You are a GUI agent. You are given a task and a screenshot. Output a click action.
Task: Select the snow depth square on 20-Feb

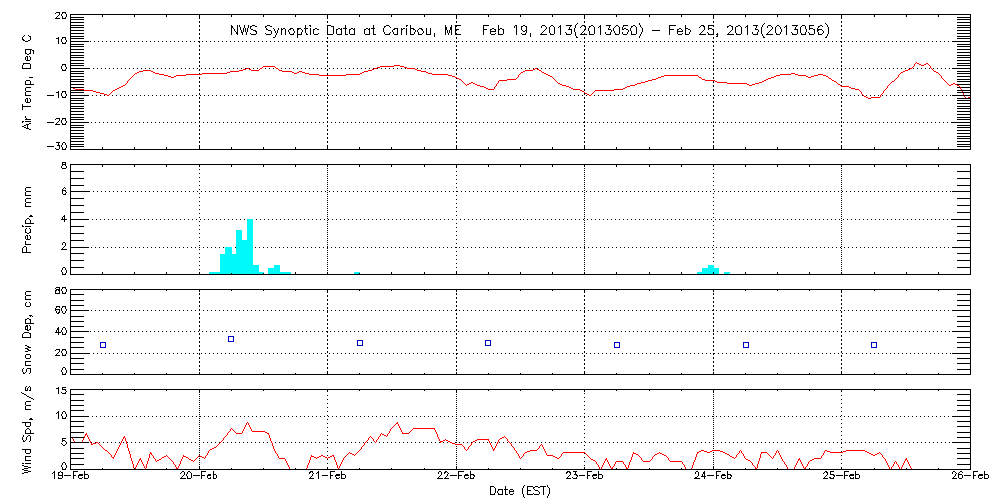pos(231,339)
